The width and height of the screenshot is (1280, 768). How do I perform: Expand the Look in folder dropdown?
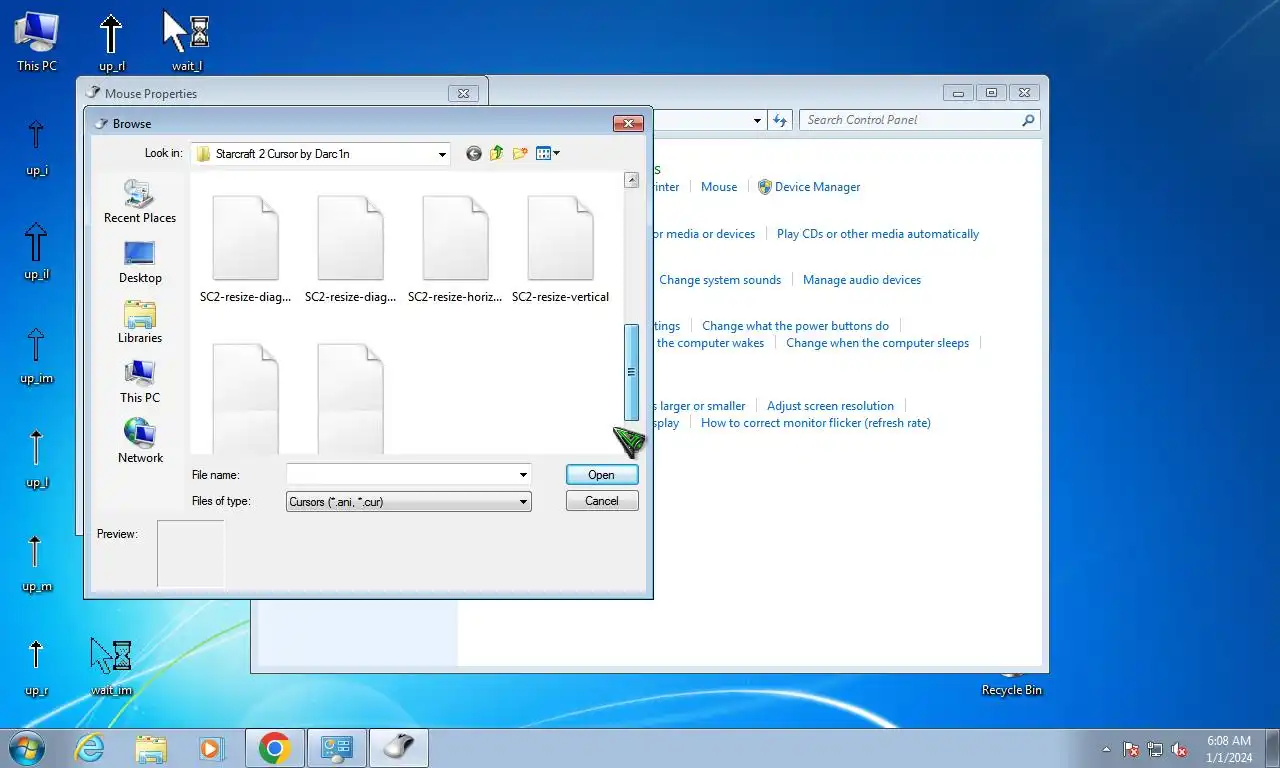442,154
